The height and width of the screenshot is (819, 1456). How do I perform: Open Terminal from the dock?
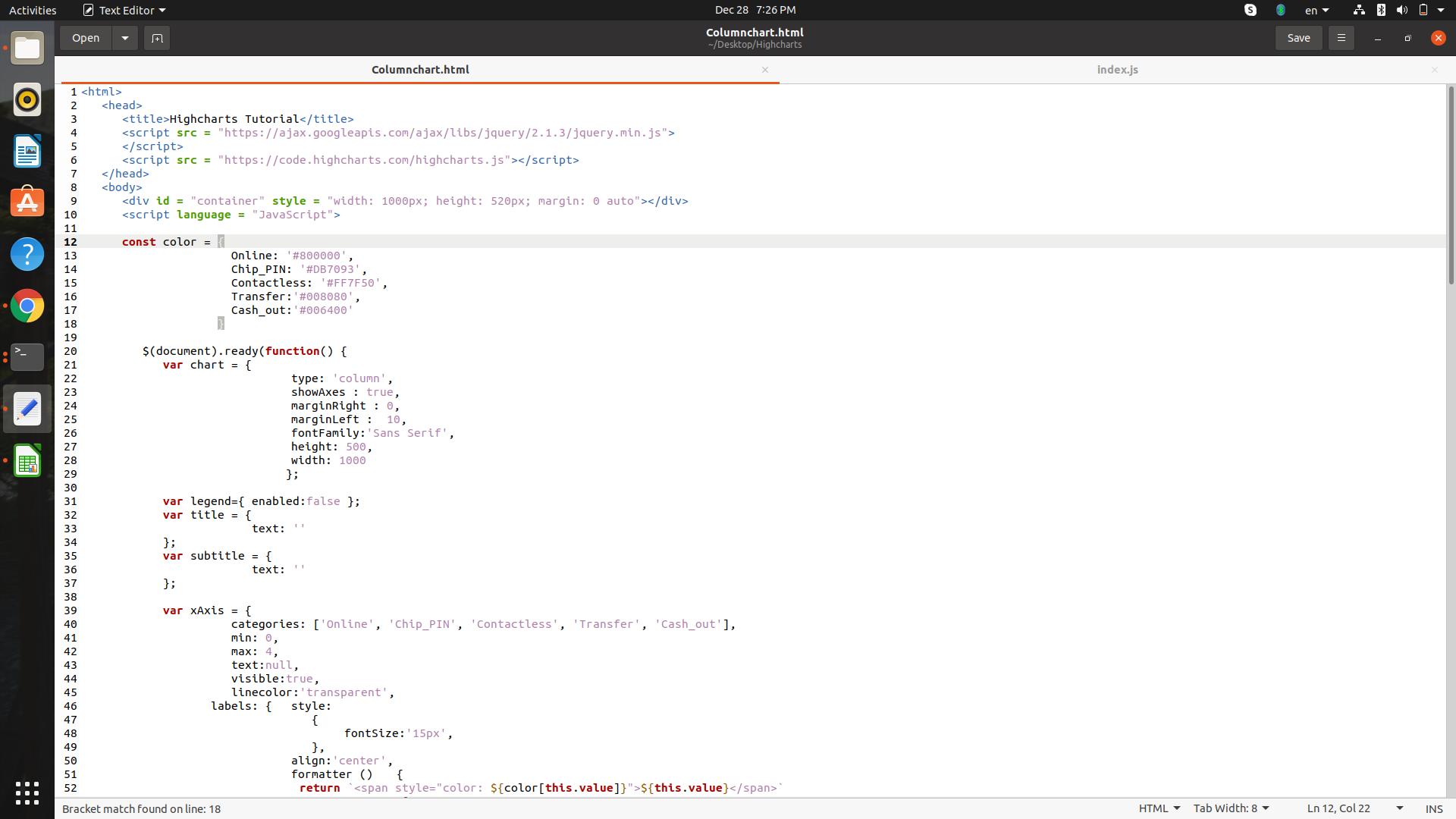point(27,357)
